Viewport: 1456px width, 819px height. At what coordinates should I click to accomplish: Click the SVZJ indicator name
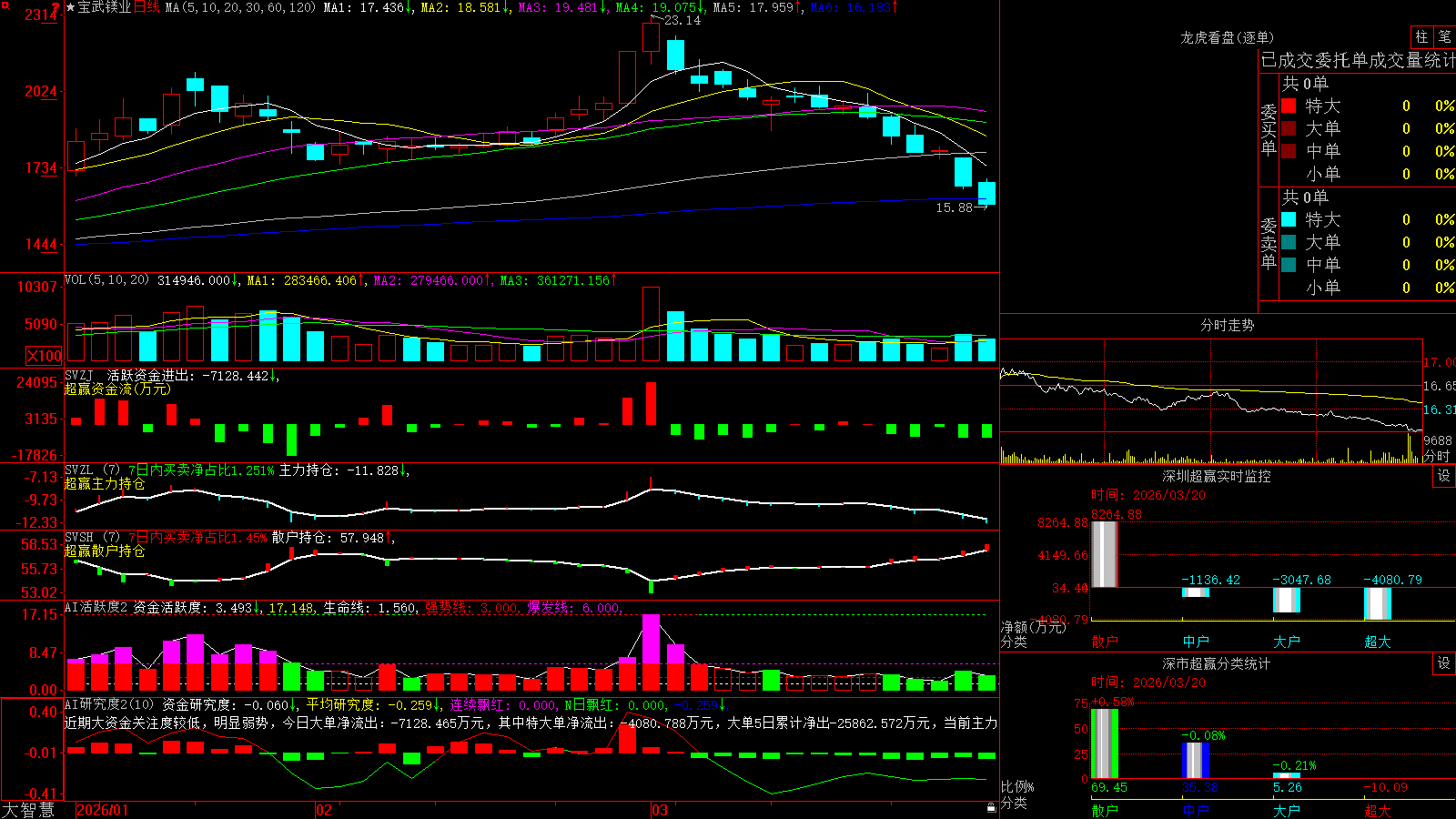click(x=78, y=375)
